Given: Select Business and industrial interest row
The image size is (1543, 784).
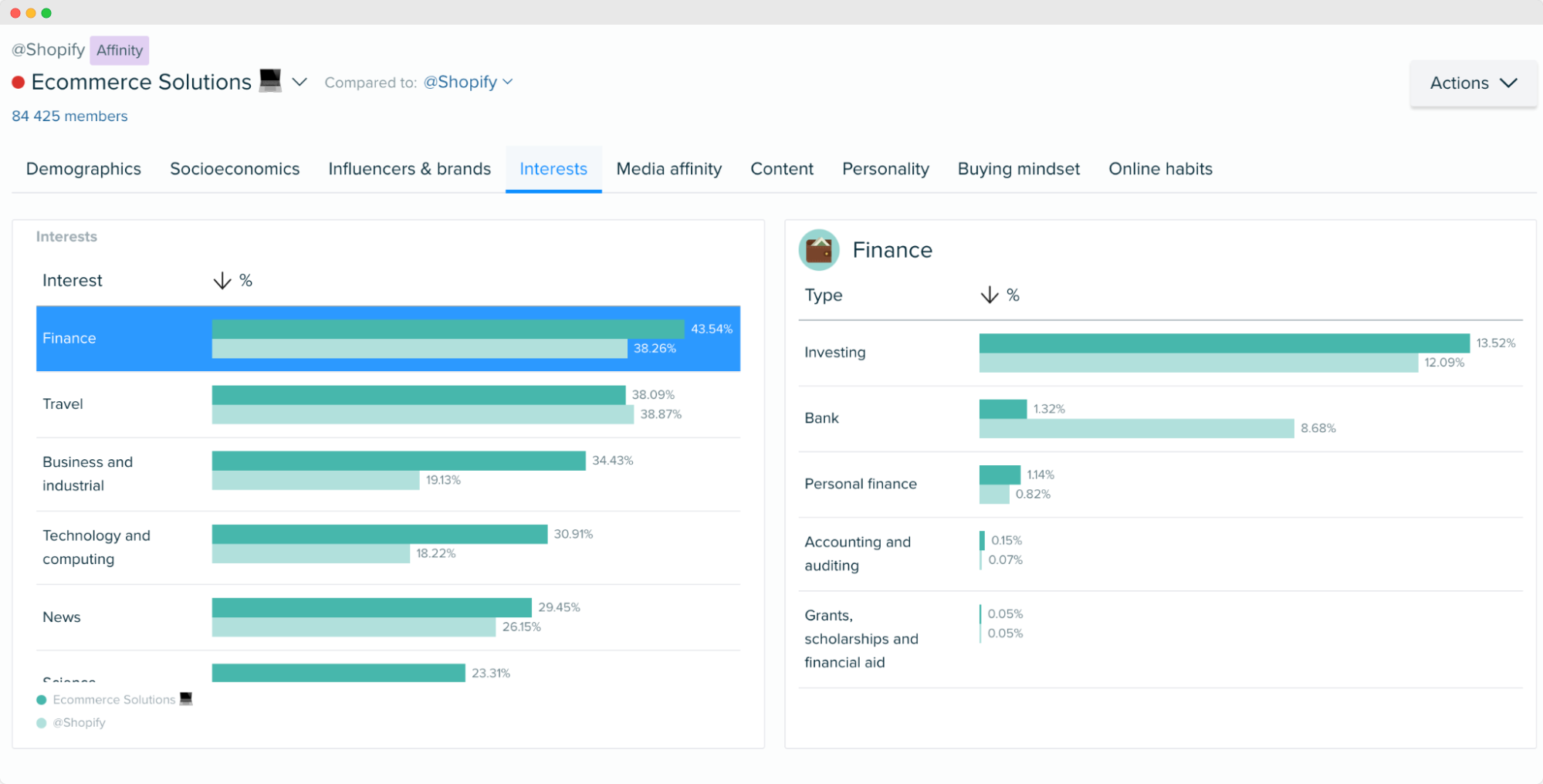Looking at the screenshot, I should [x=388, y=474].
